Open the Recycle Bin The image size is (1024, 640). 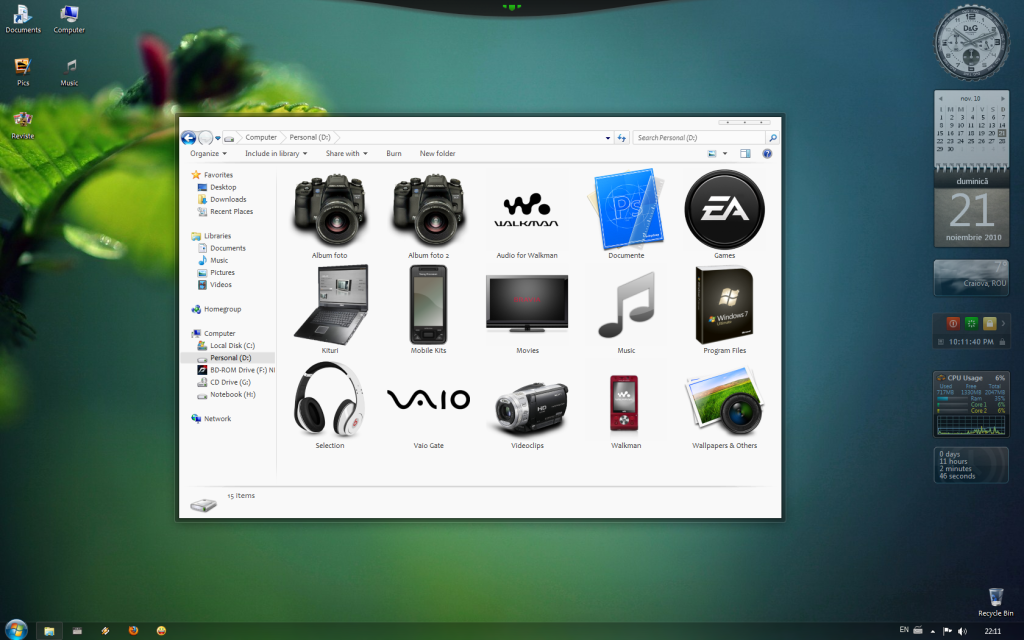(996, 601)
